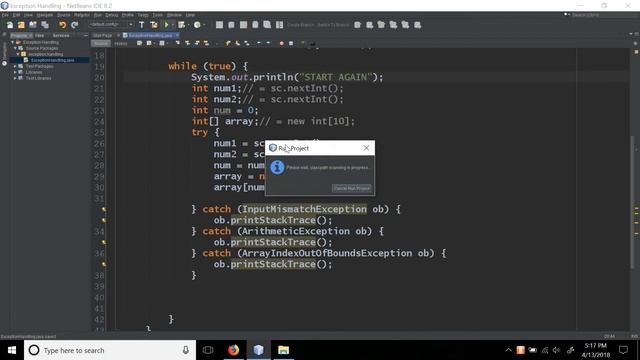This screenshot has height=360, width=640.
Task: Click the File Explorer taskbar icon
Action: 283,350
